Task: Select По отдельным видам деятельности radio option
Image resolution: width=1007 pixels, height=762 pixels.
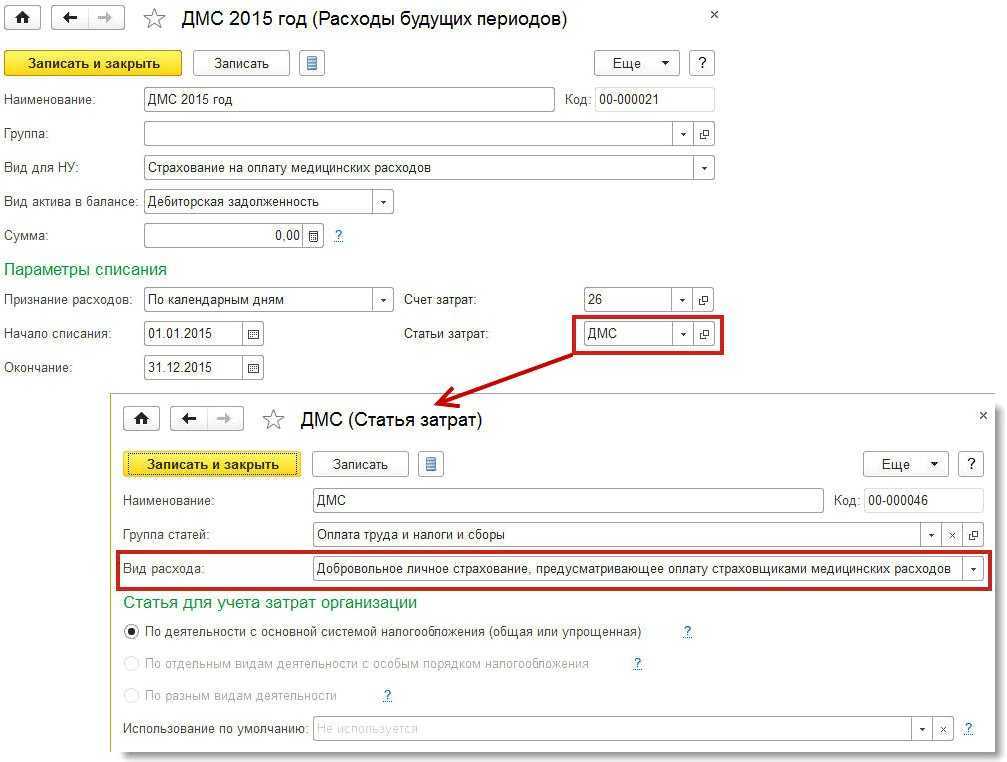Action: [131, 663]
